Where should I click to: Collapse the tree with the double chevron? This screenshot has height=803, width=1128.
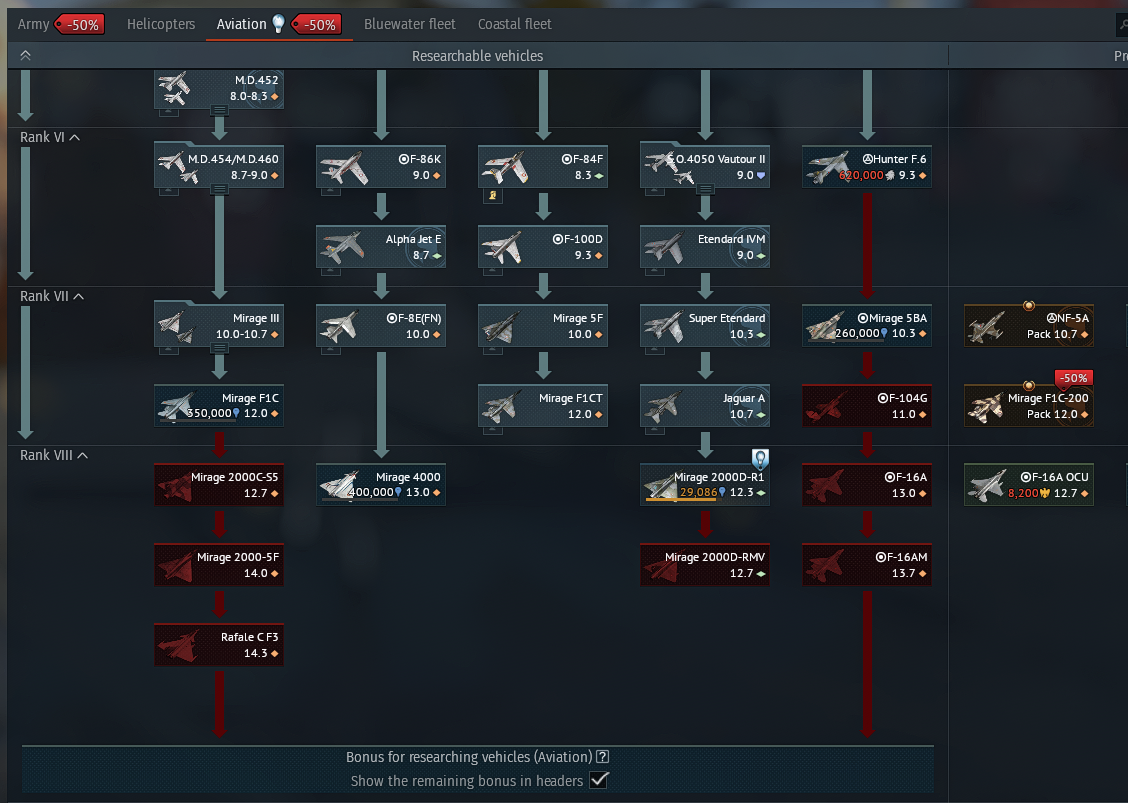25,55
